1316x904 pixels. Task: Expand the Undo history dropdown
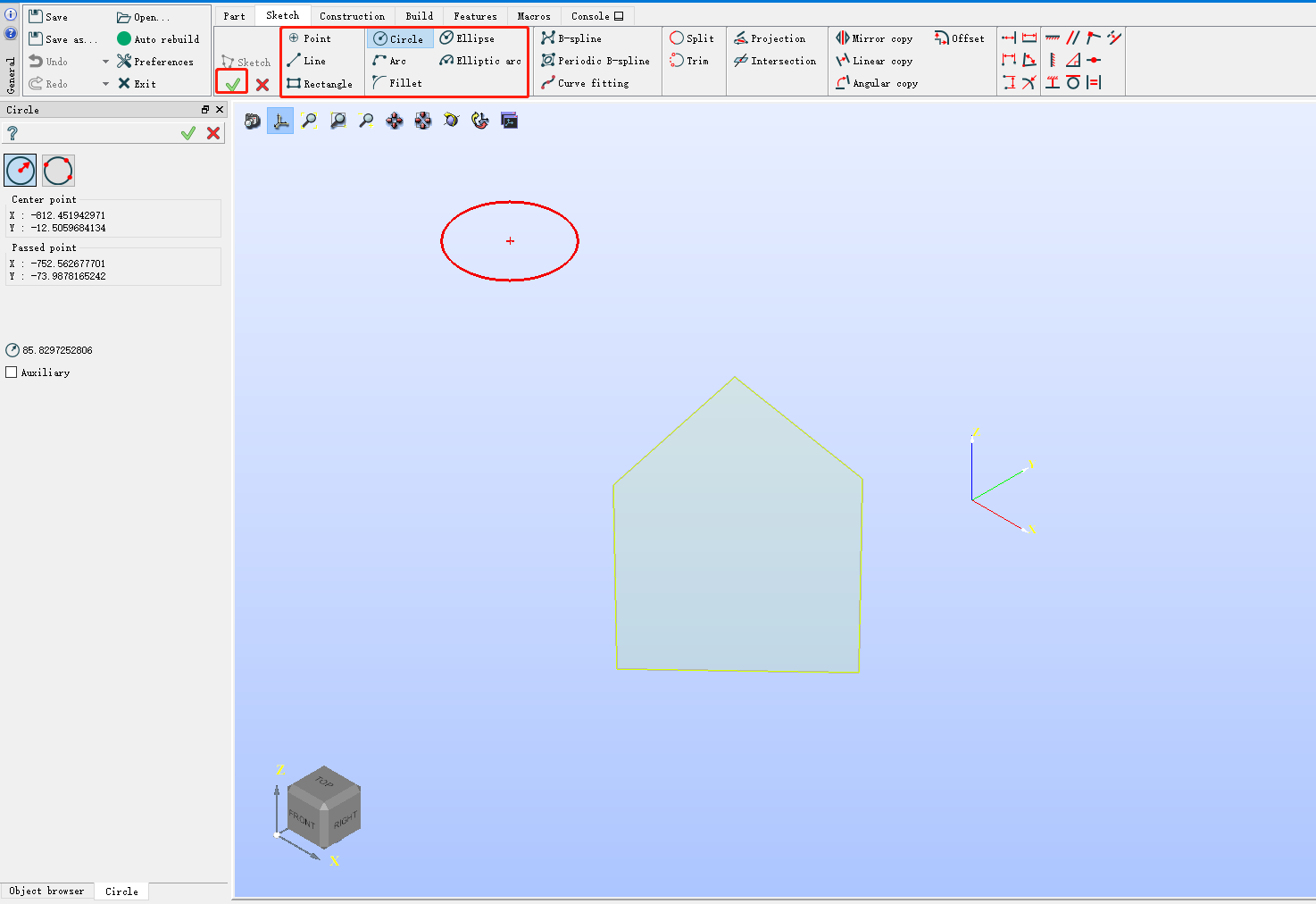(x=105, y=62)
